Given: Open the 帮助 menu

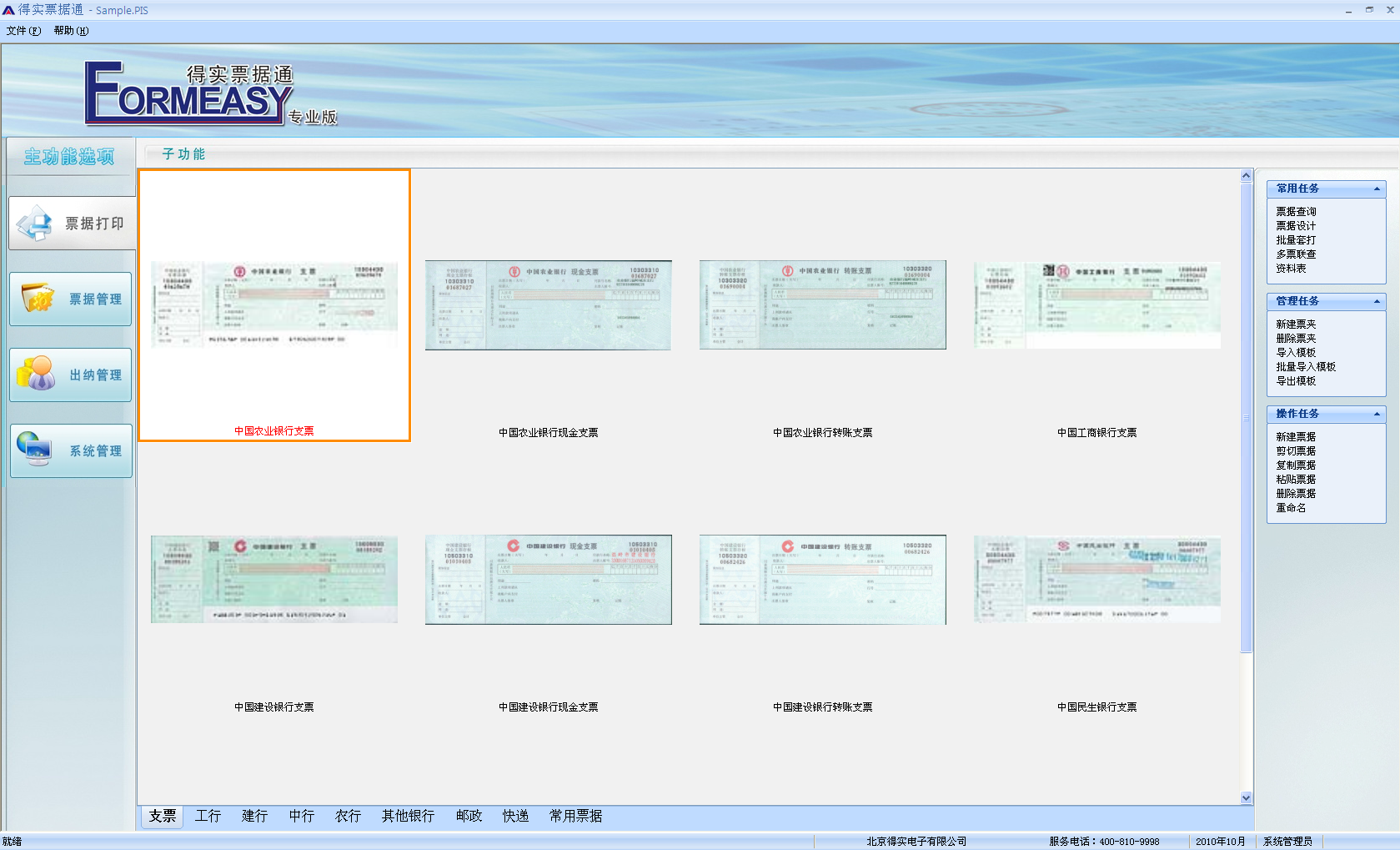Looking at the screenshot, I should 71,31.
